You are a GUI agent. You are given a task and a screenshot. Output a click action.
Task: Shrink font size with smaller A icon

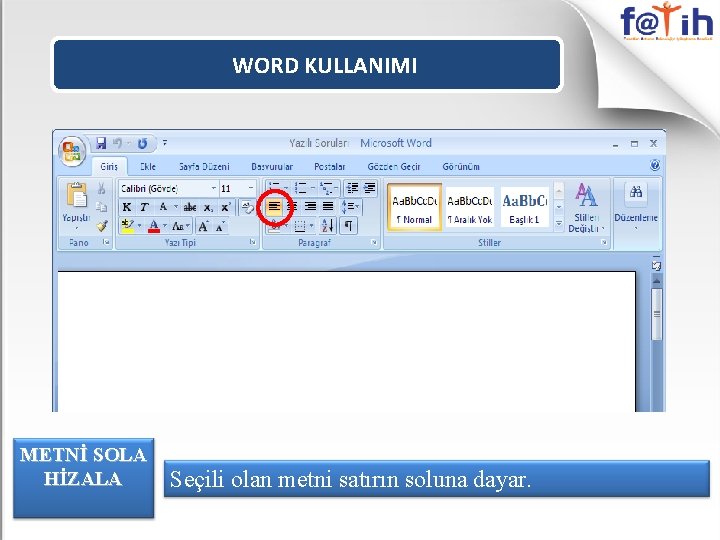click(220, 226)
